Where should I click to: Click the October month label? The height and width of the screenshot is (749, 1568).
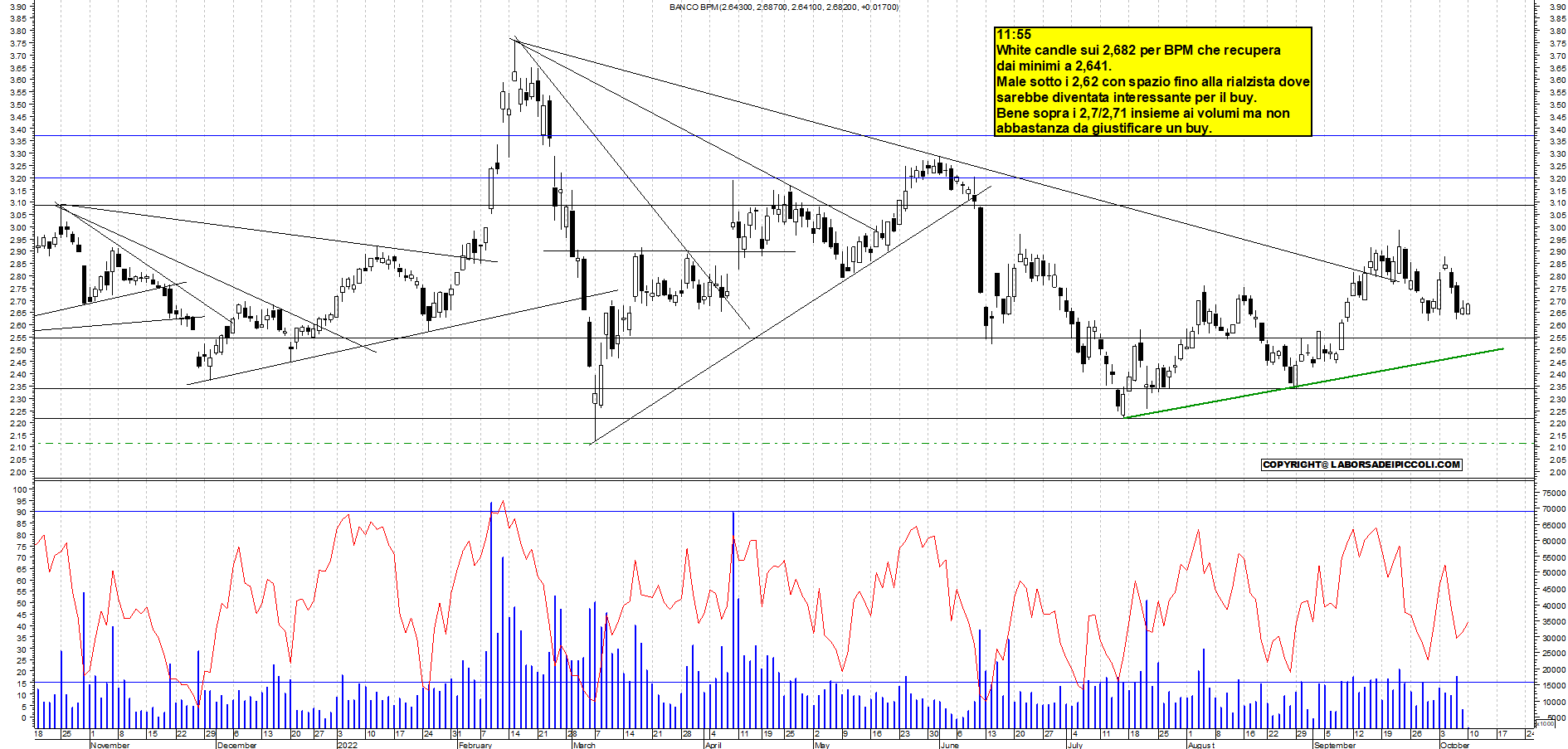click(x=1455, y=745)
